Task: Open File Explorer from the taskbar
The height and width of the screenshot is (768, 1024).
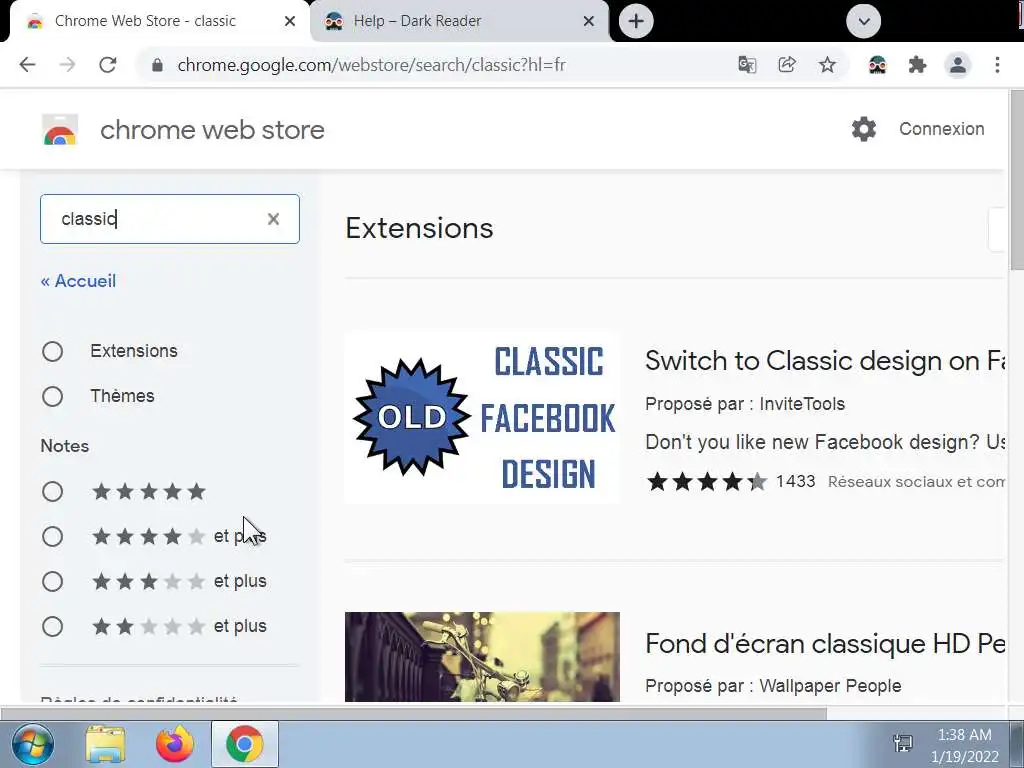Action: (105, 744)
